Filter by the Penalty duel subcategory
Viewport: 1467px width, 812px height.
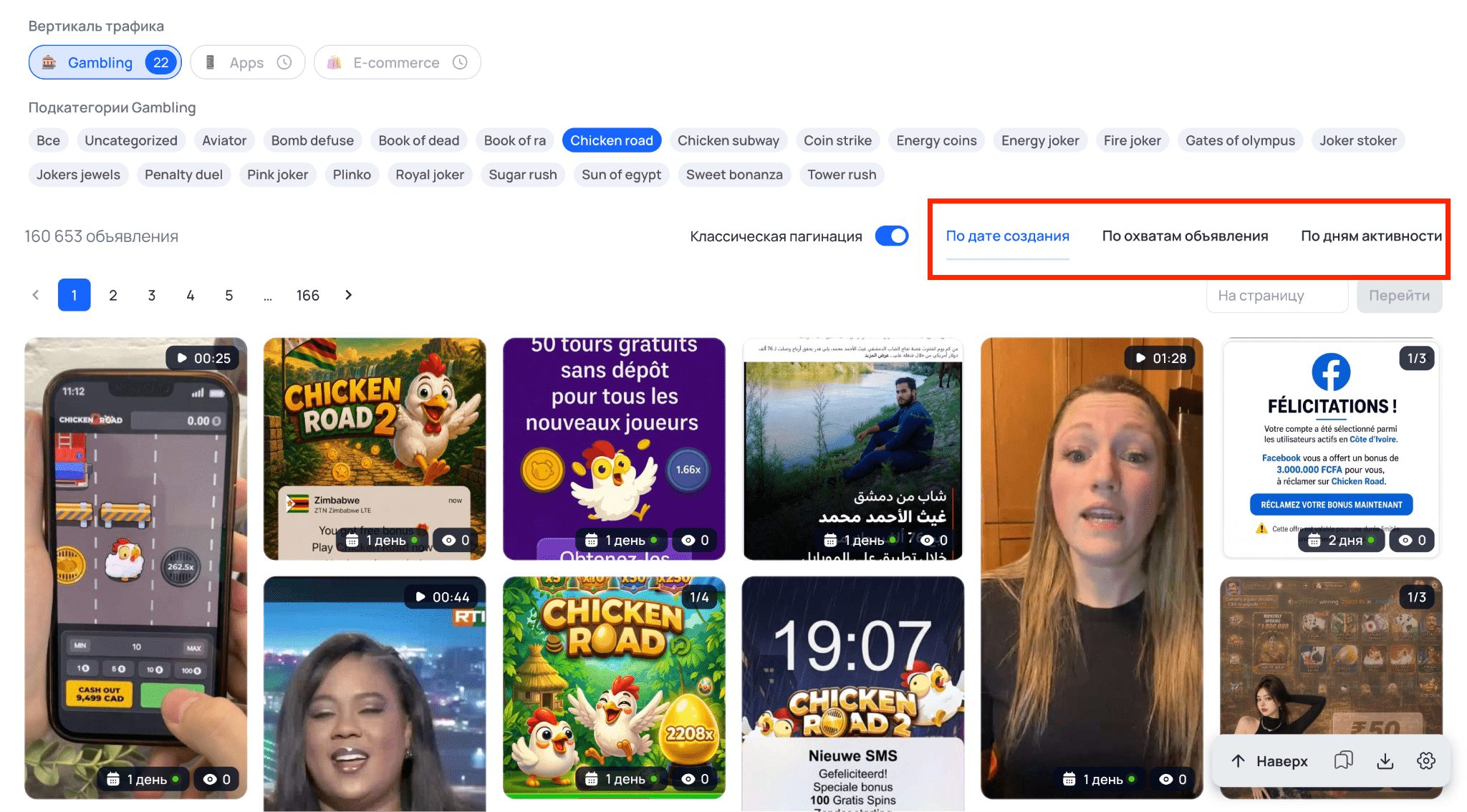click(x=184, y=174)
